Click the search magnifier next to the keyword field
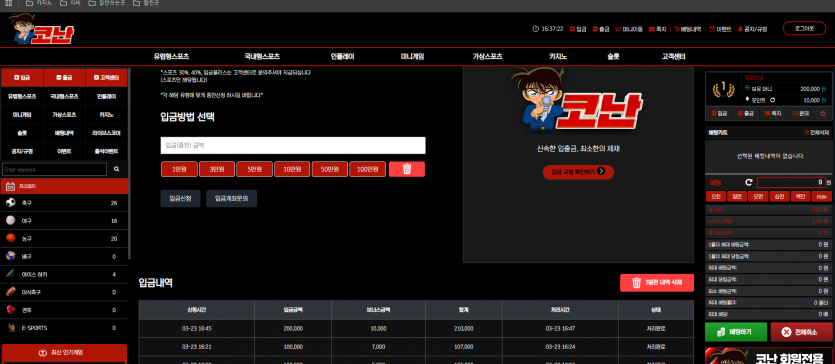The image size is (835, 364). click(117, 169)
